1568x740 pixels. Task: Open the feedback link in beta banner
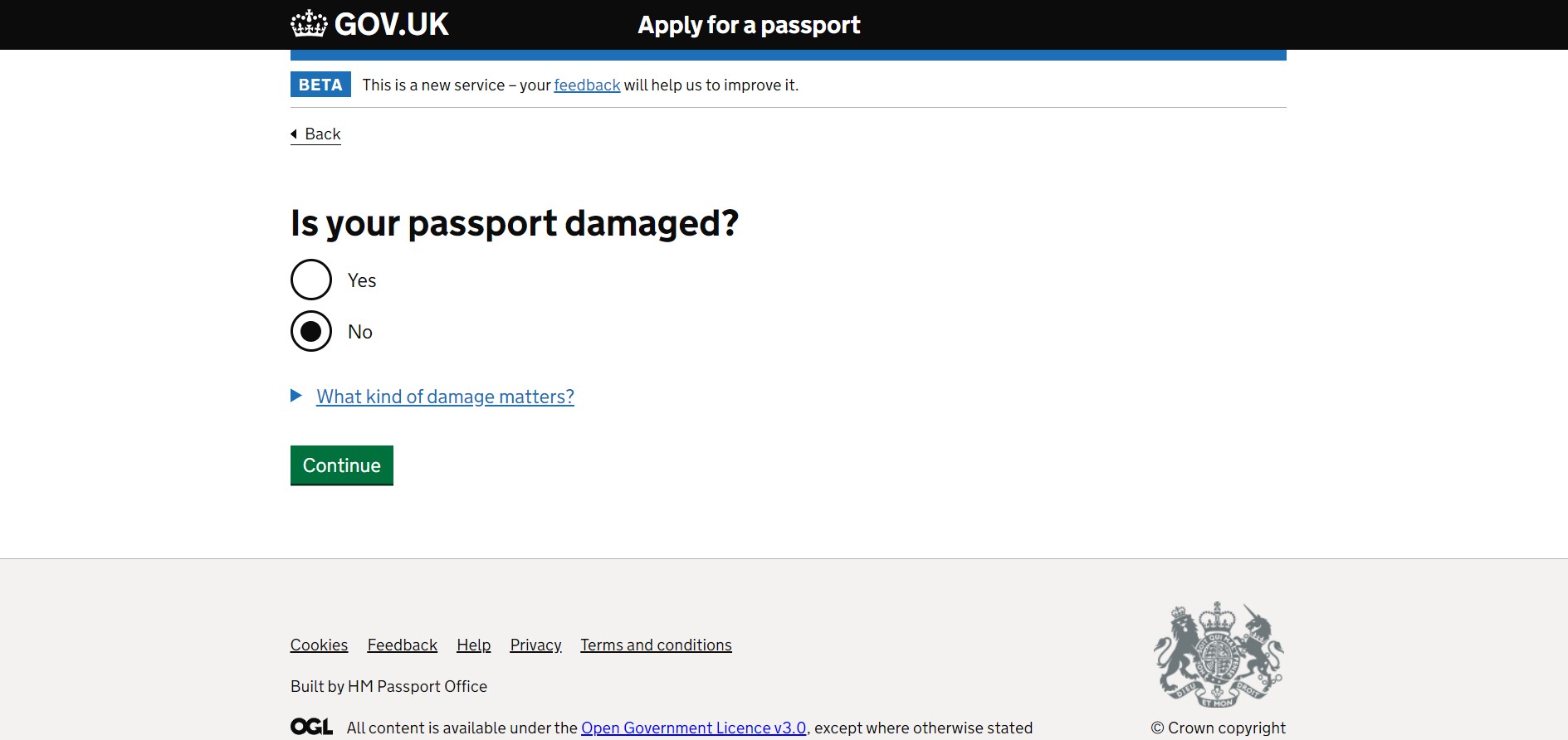587,85
